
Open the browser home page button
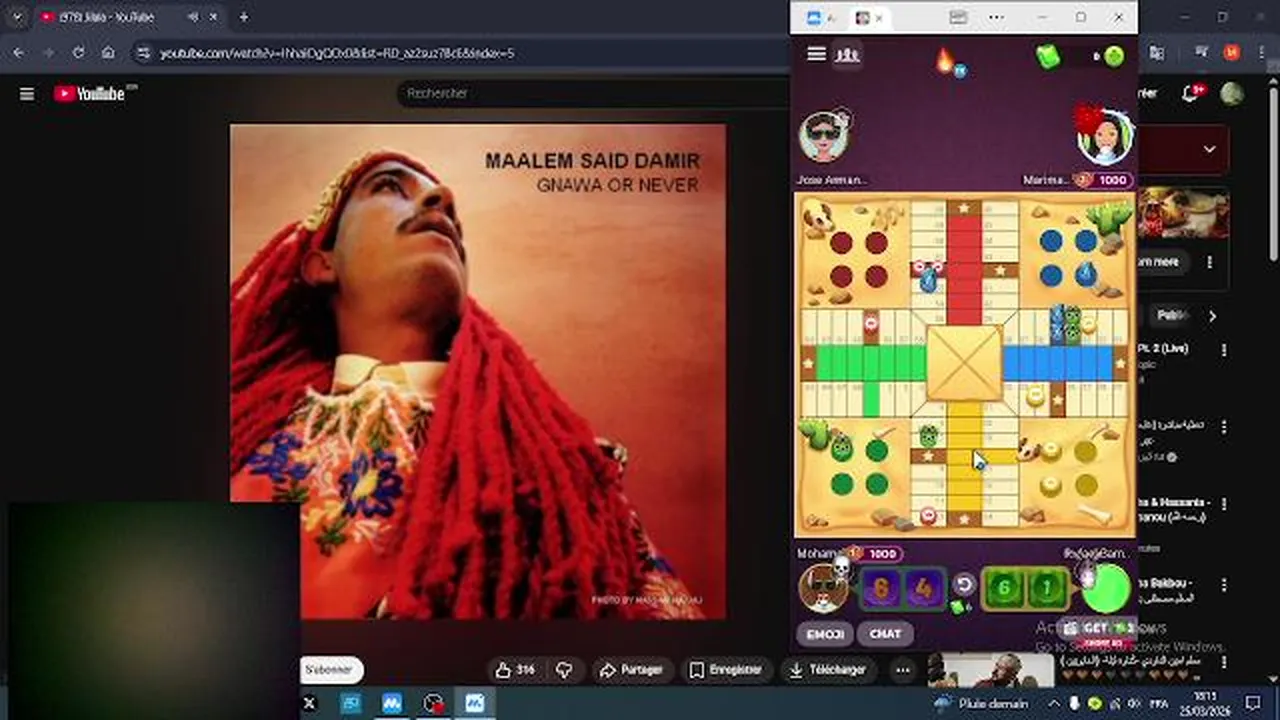[x=108, y=53]
